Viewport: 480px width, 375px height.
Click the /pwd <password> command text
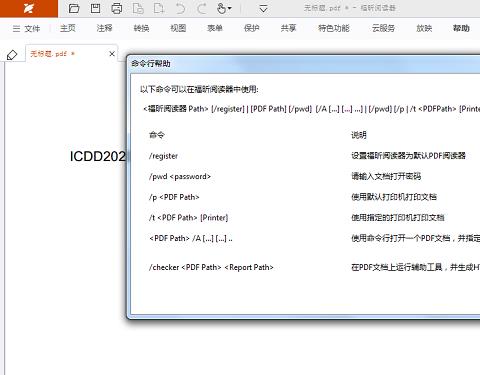[x=180, y=176]
